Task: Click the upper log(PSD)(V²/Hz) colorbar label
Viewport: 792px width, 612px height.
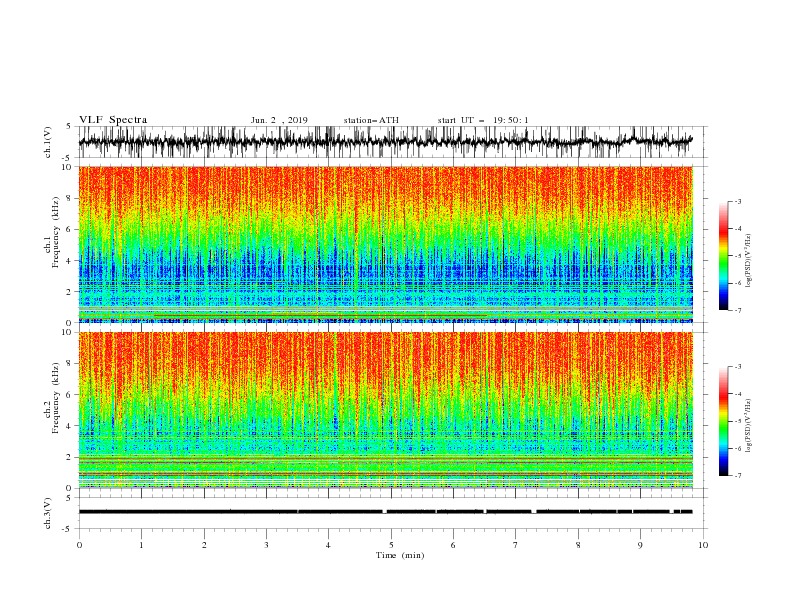Action: [x=748, y=261]
